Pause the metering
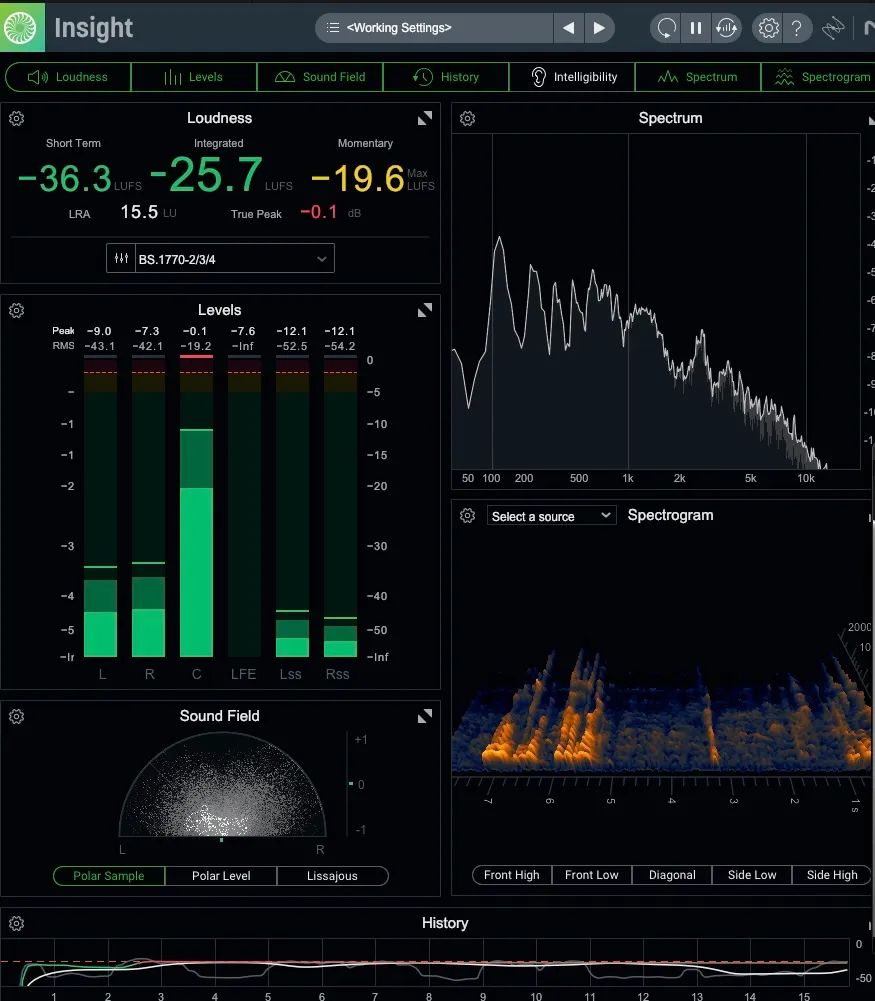 point(696,28)
